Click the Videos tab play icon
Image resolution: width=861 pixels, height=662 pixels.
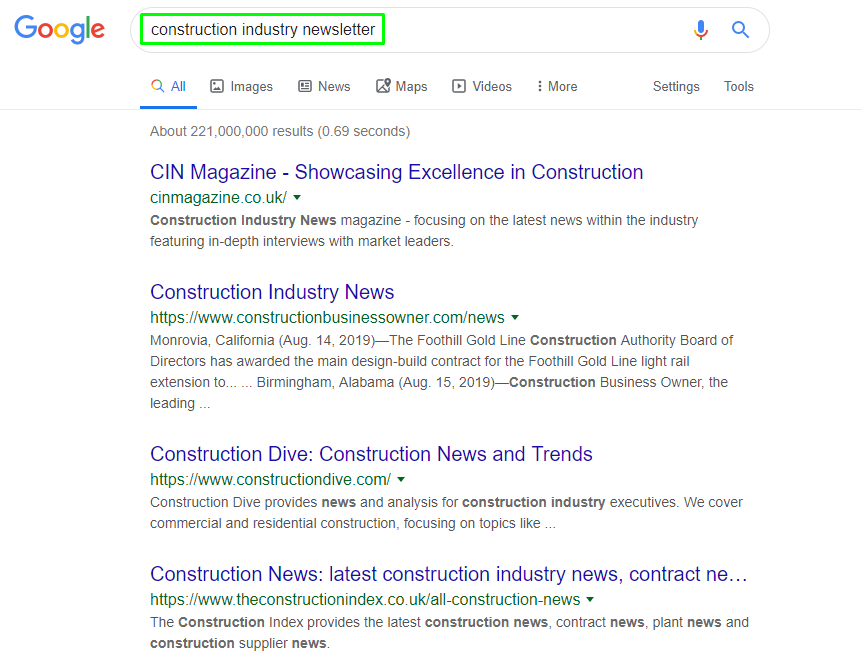coord(459,86)
